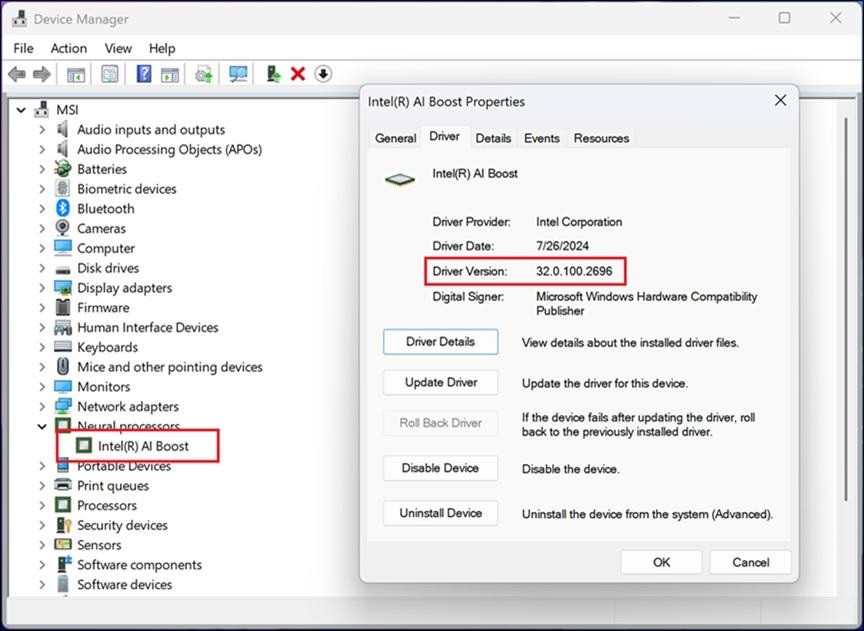Open the Help menu
The width and height of the screenshot is (864, 631).
coord(162,48)
